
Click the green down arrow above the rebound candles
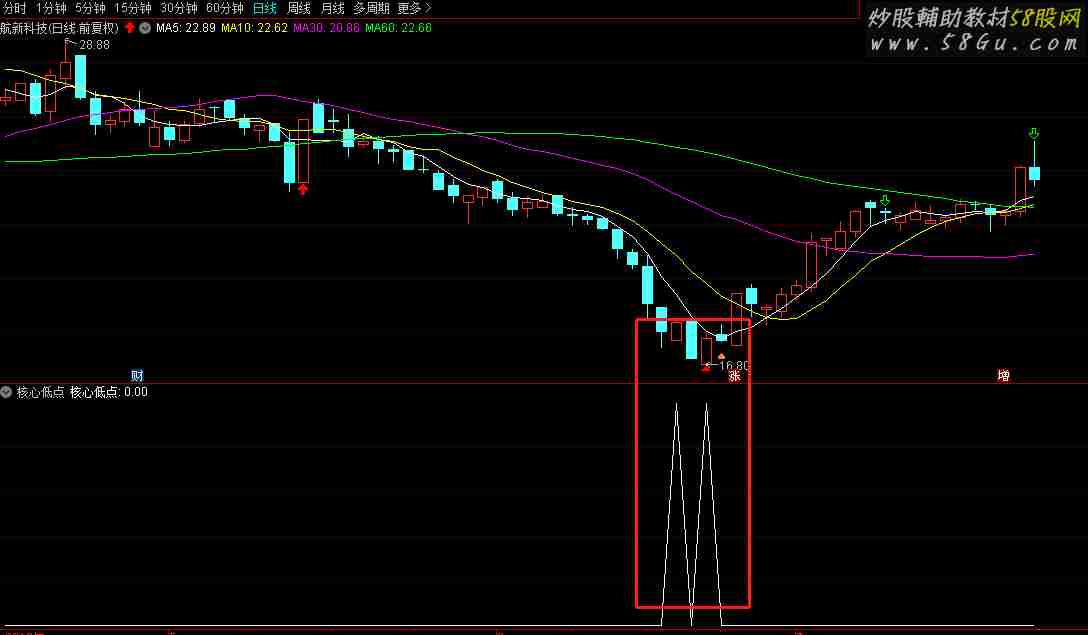(885, 201)
